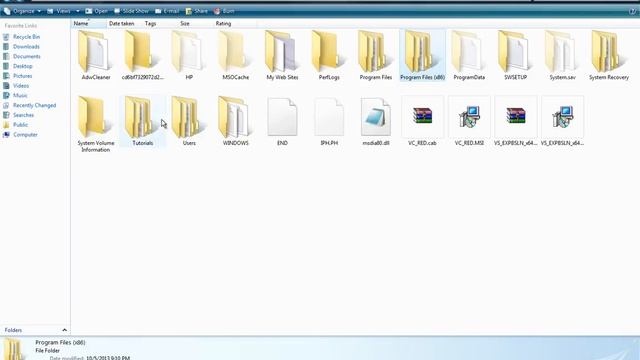The image size is (640, 360).
Task: Select the Users folder
Action: coord(189,121)
